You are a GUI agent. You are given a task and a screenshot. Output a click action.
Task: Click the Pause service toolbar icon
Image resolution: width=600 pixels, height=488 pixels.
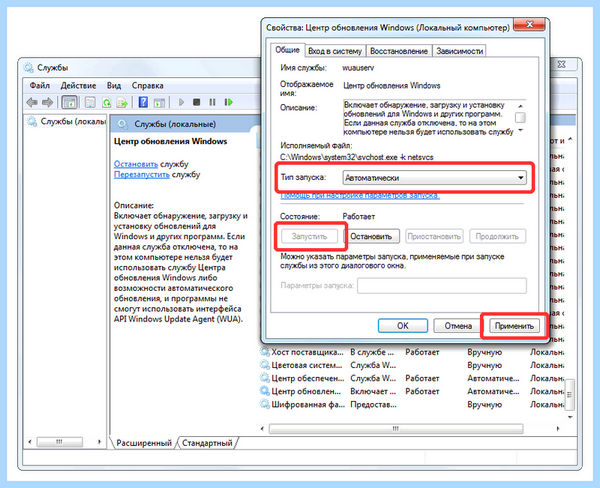tap(212, 102)
